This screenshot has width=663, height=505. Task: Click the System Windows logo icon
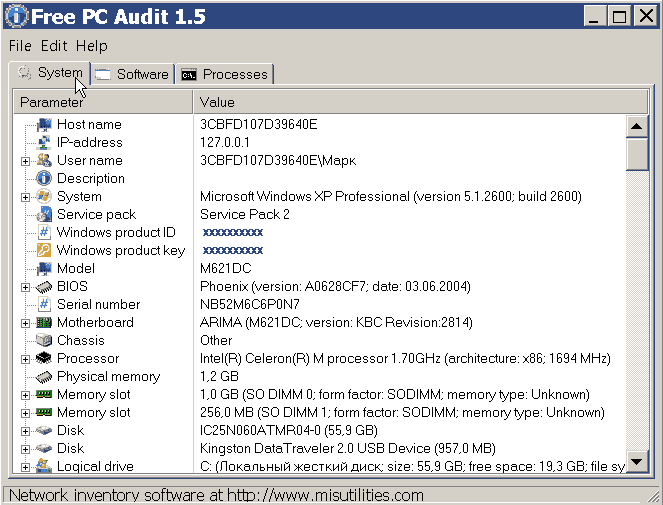coord(44,196)
